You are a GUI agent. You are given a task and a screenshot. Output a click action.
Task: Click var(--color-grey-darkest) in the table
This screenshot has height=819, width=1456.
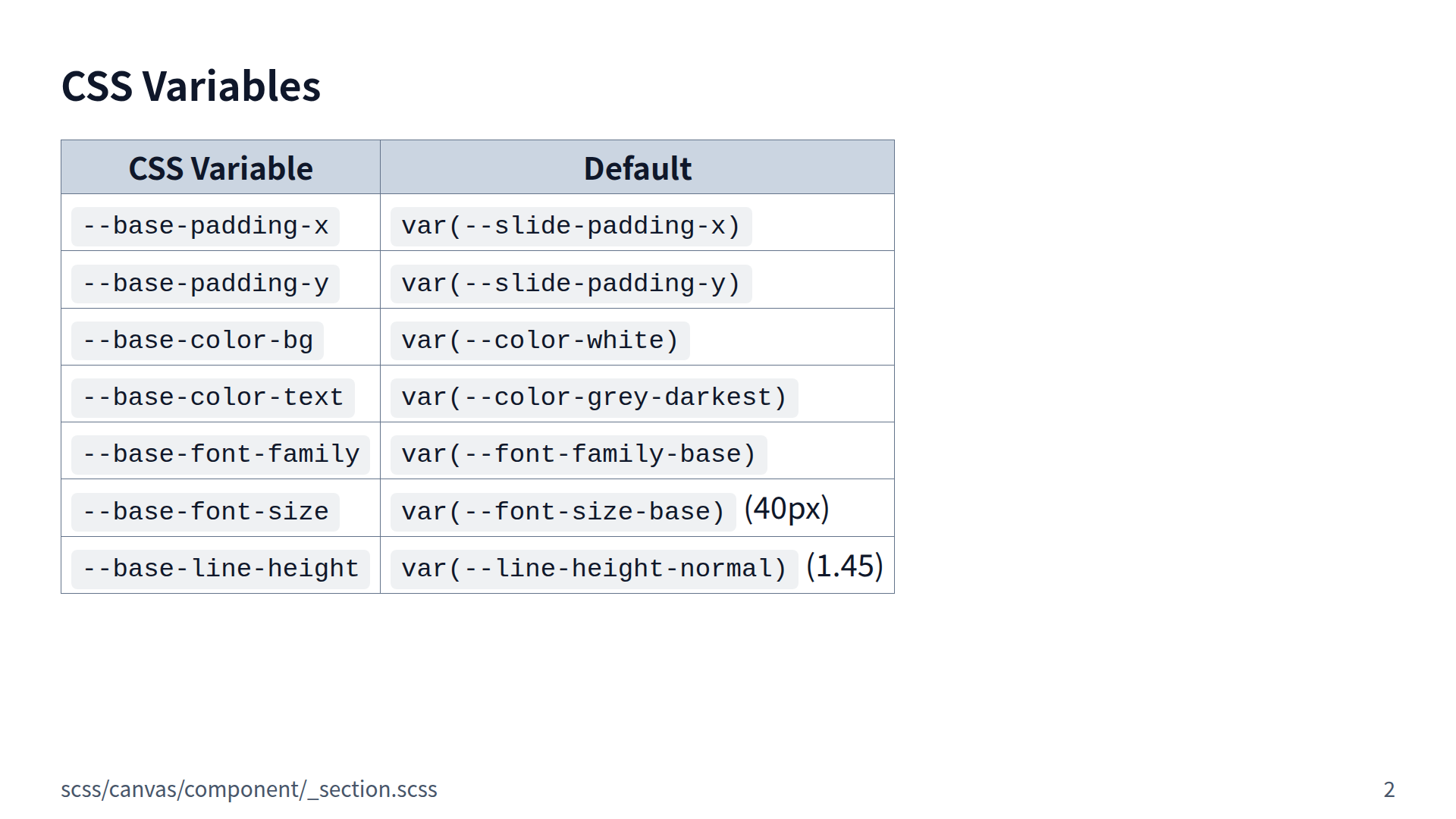(x=594, y=397)
